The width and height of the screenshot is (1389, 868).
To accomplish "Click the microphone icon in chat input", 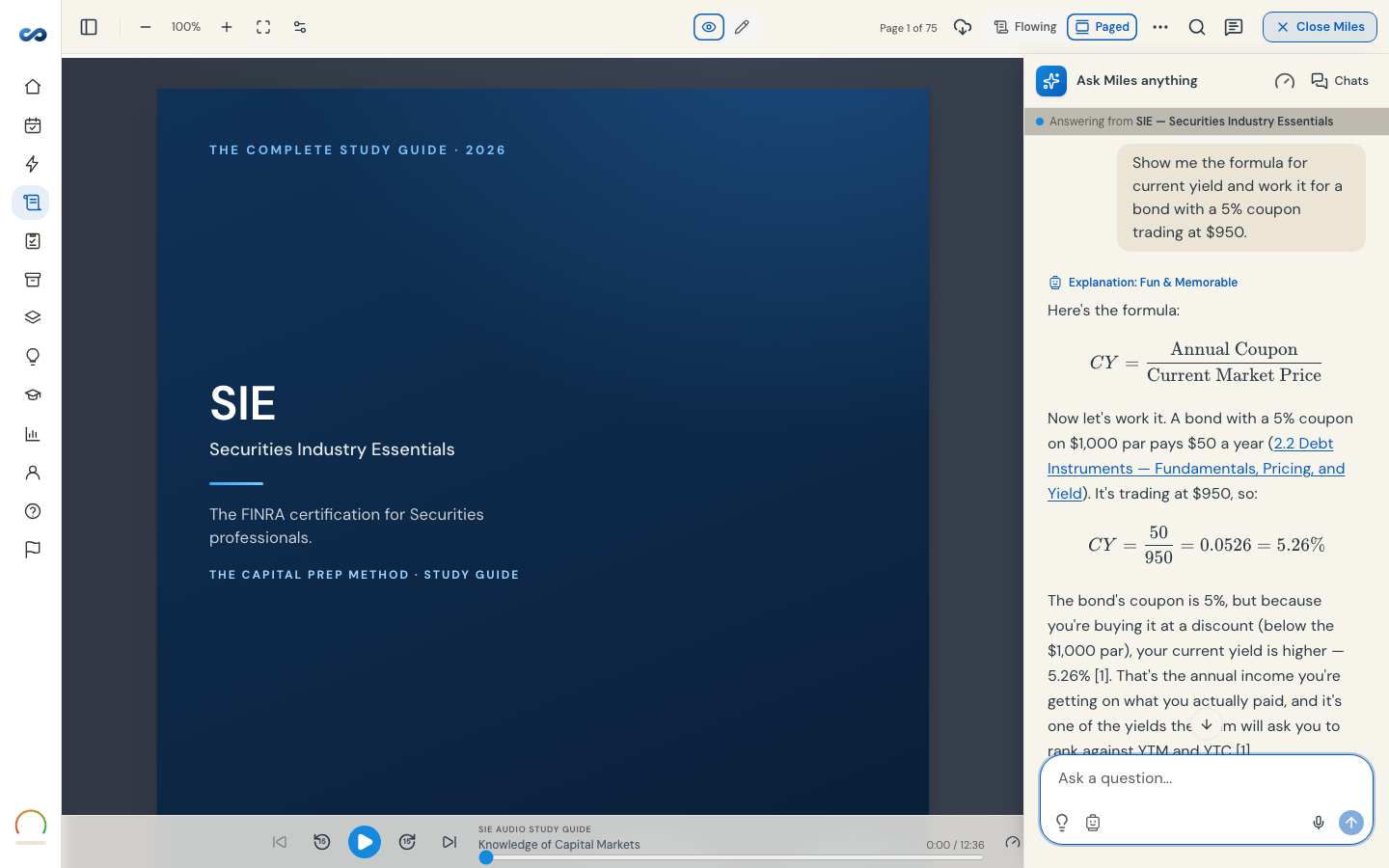I will 1319,823.
